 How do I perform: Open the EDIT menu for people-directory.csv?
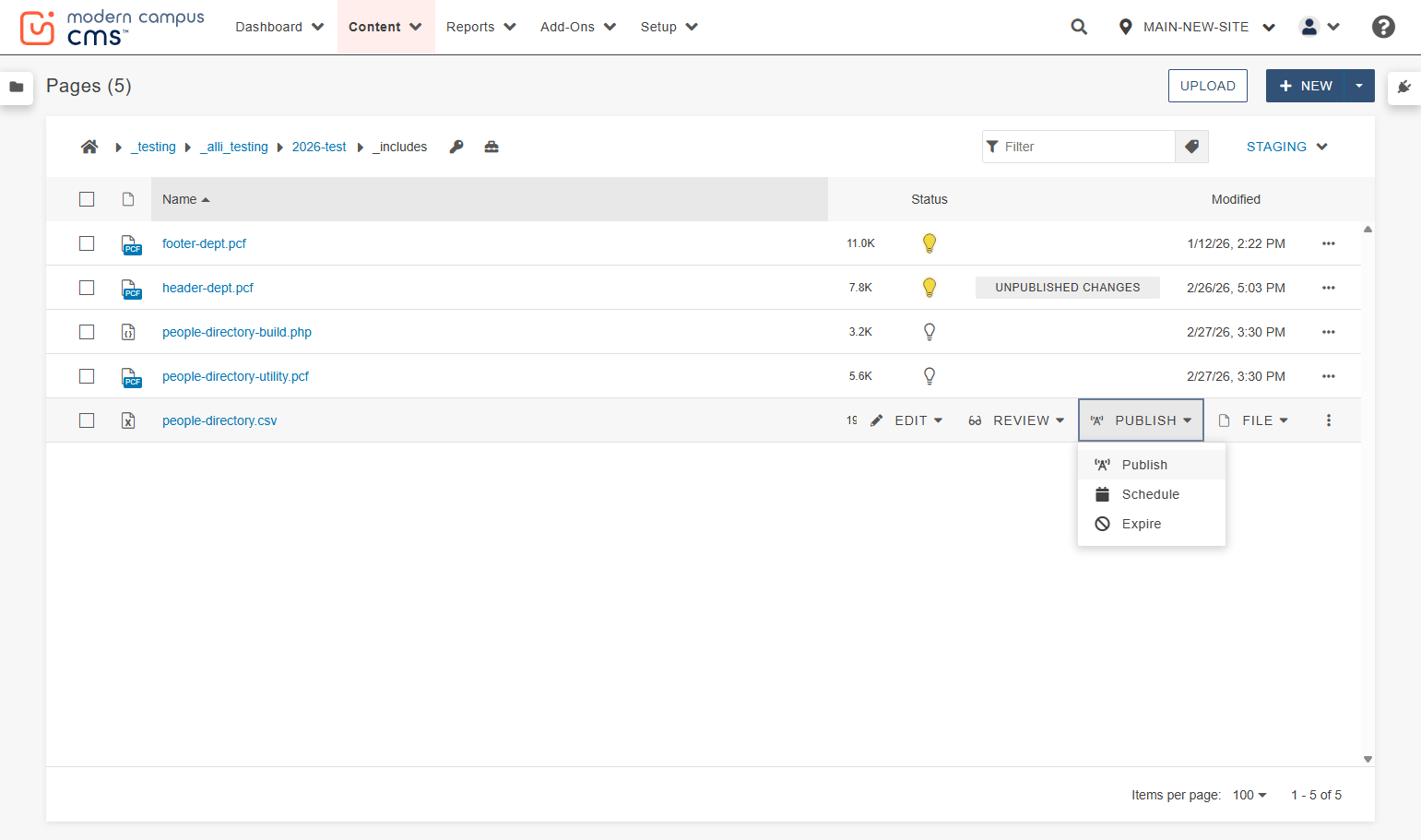coord(906,420)
